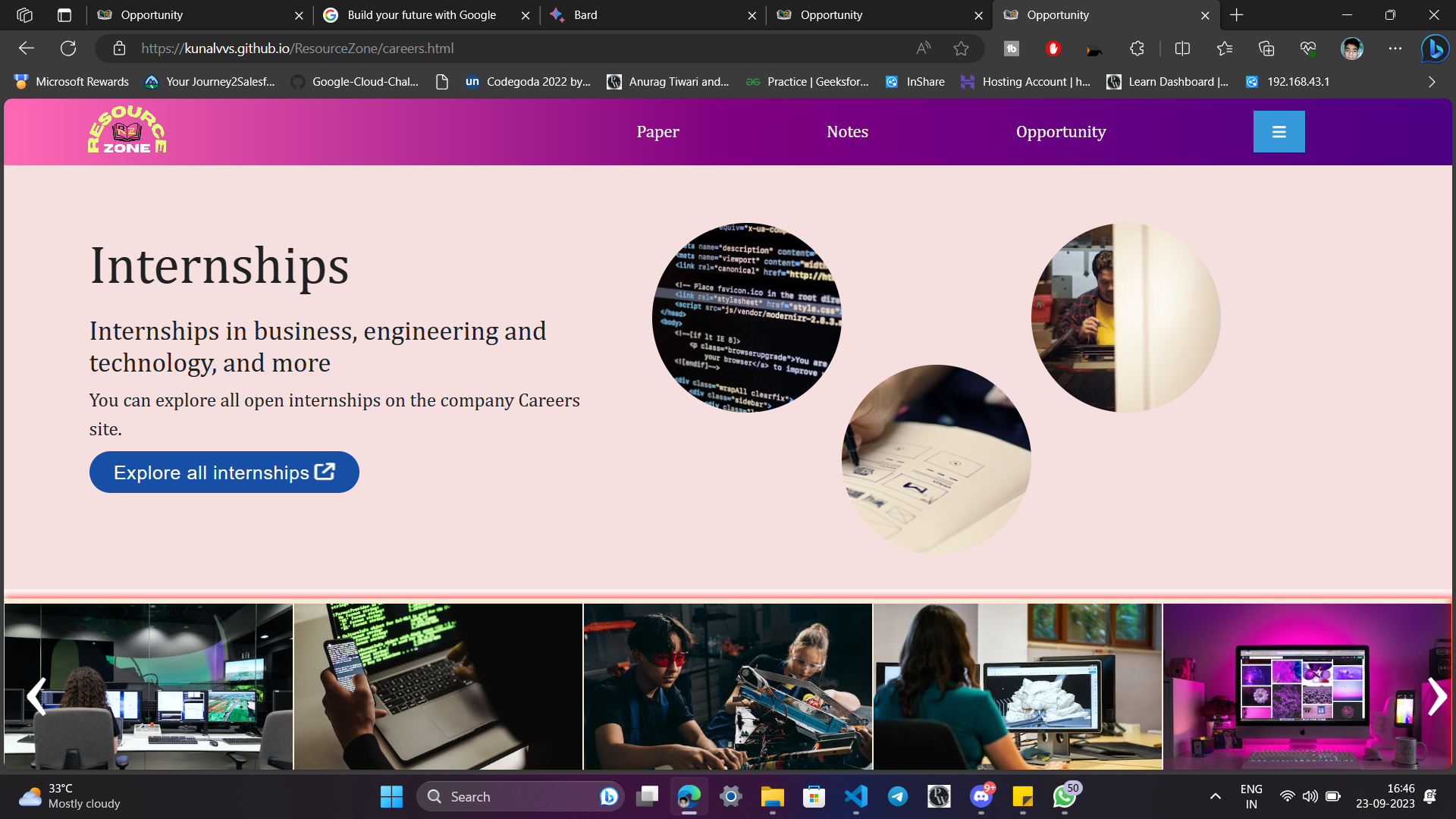Screen dimensions: 1456x819
Task: Open the Opportunity nav menu item
Action: pos(1061,132)
